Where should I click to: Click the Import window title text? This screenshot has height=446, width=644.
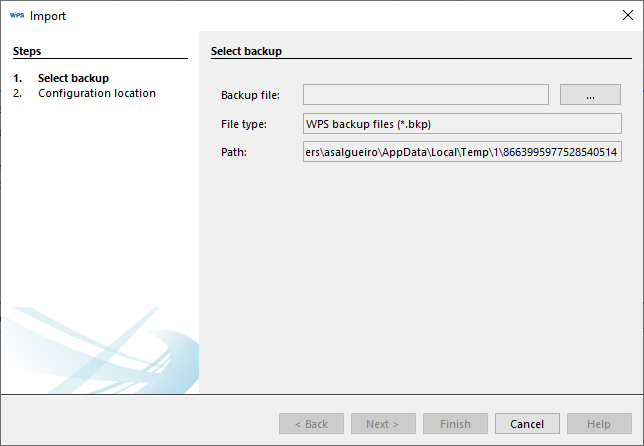pyautogui.click(x=48, y=16)
